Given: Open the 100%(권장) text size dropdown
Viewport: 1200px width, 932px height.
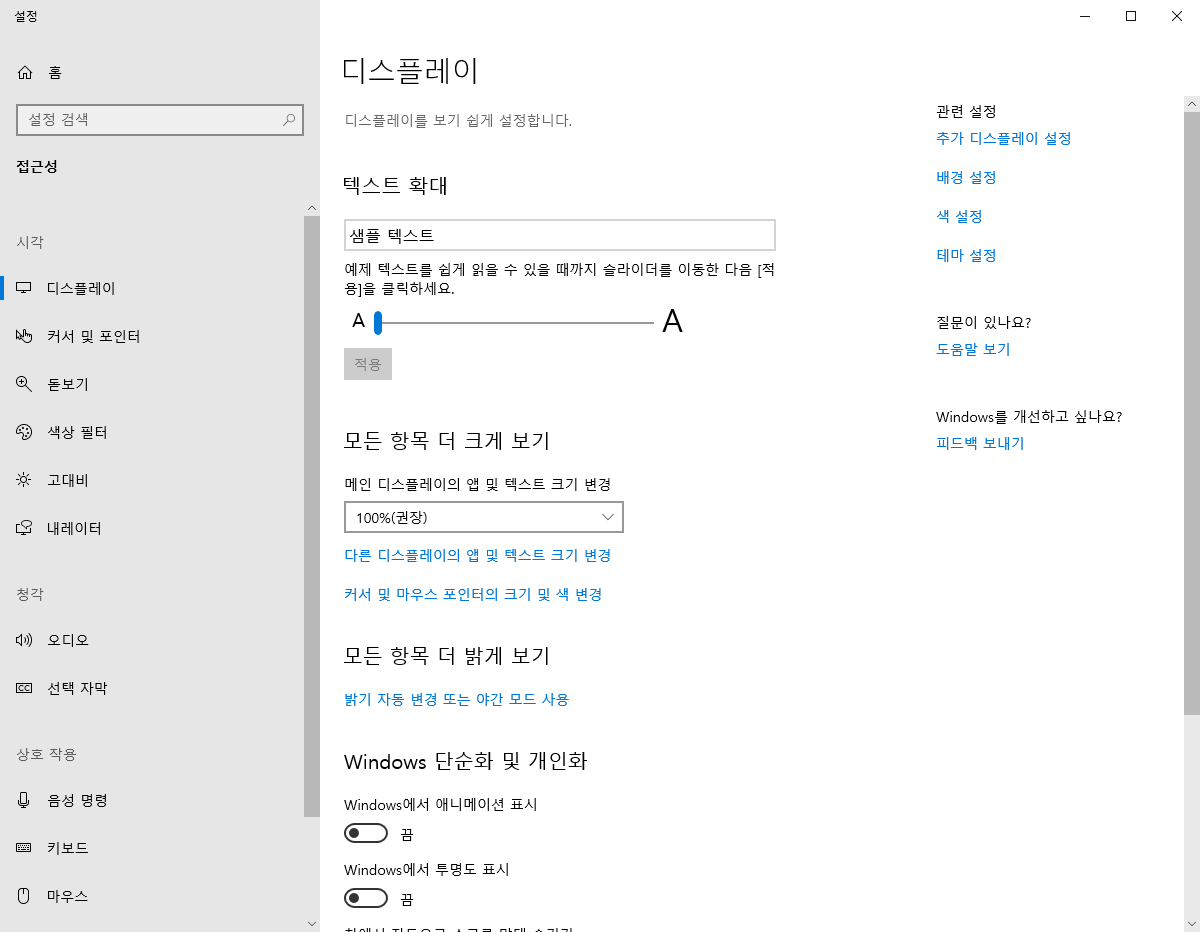Looking at the screenshot, I should [483, 517].
